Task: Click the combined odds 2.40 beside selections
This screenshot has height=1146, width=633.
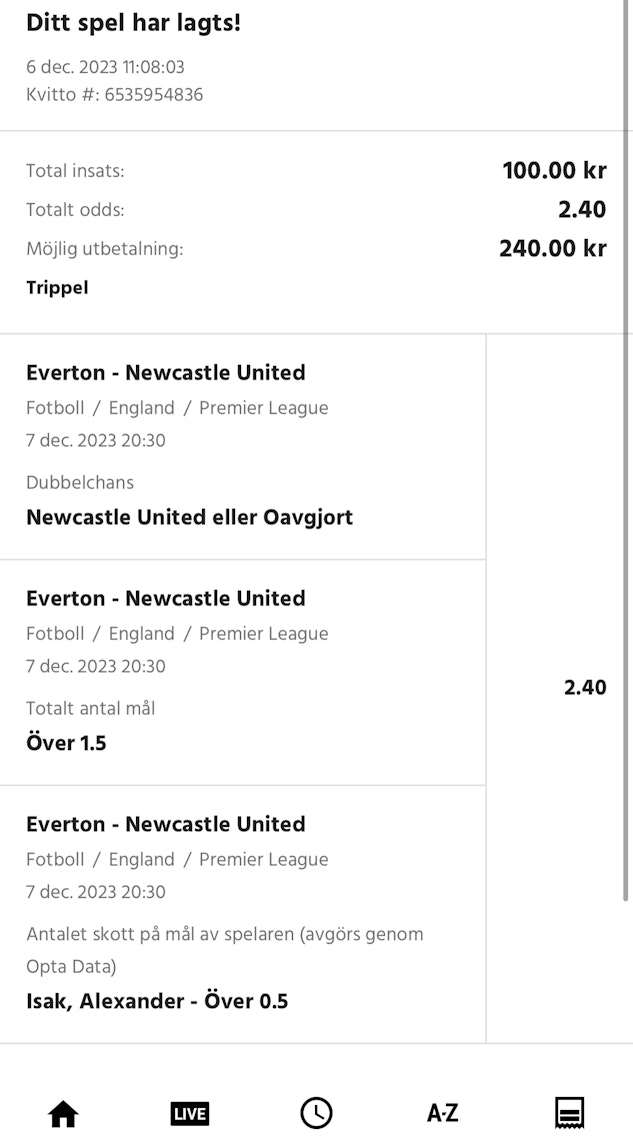Action: [x=585, y=688]
